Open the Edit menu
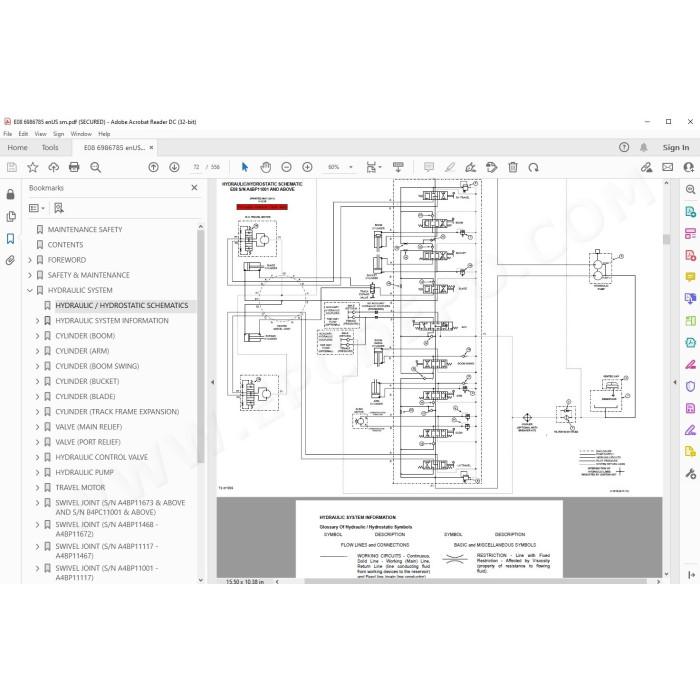This screenshot has height=700, width=700. 23,134
